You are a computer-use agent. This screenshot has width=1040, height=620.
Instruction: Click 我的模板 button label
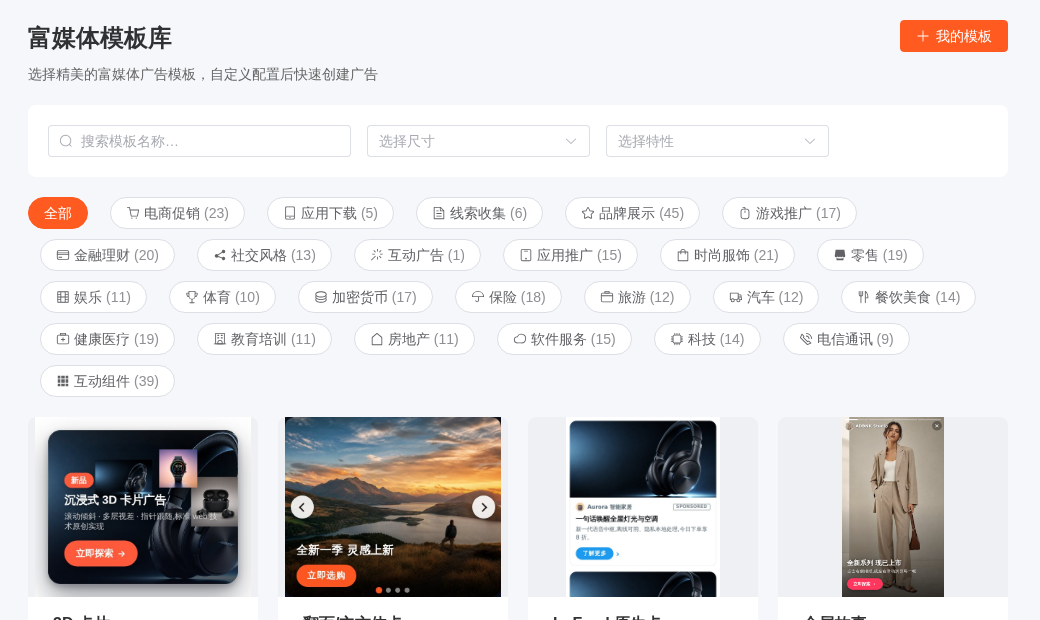point(963,36)
